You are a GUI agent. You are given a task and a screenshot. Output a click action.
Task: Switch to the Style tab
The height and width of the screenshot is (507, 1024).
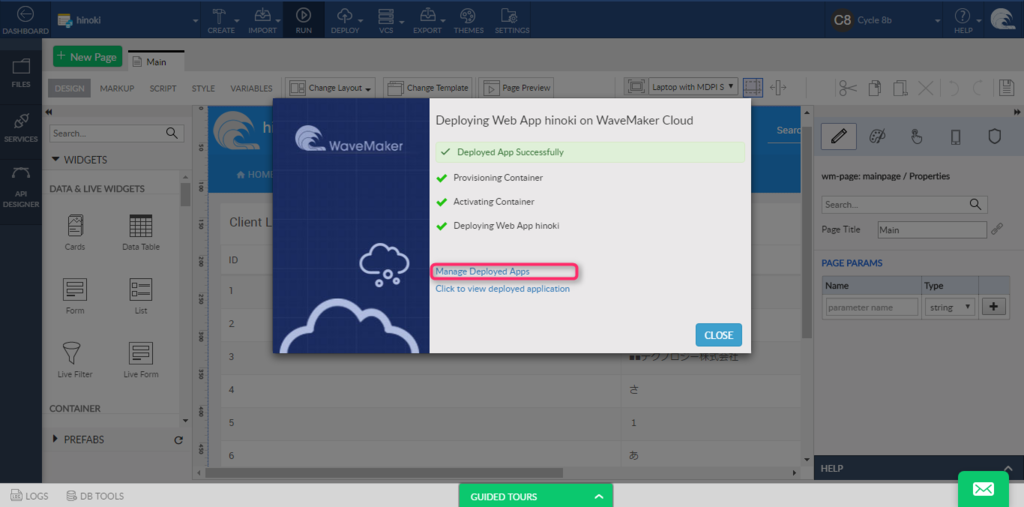tap(203, 88)
